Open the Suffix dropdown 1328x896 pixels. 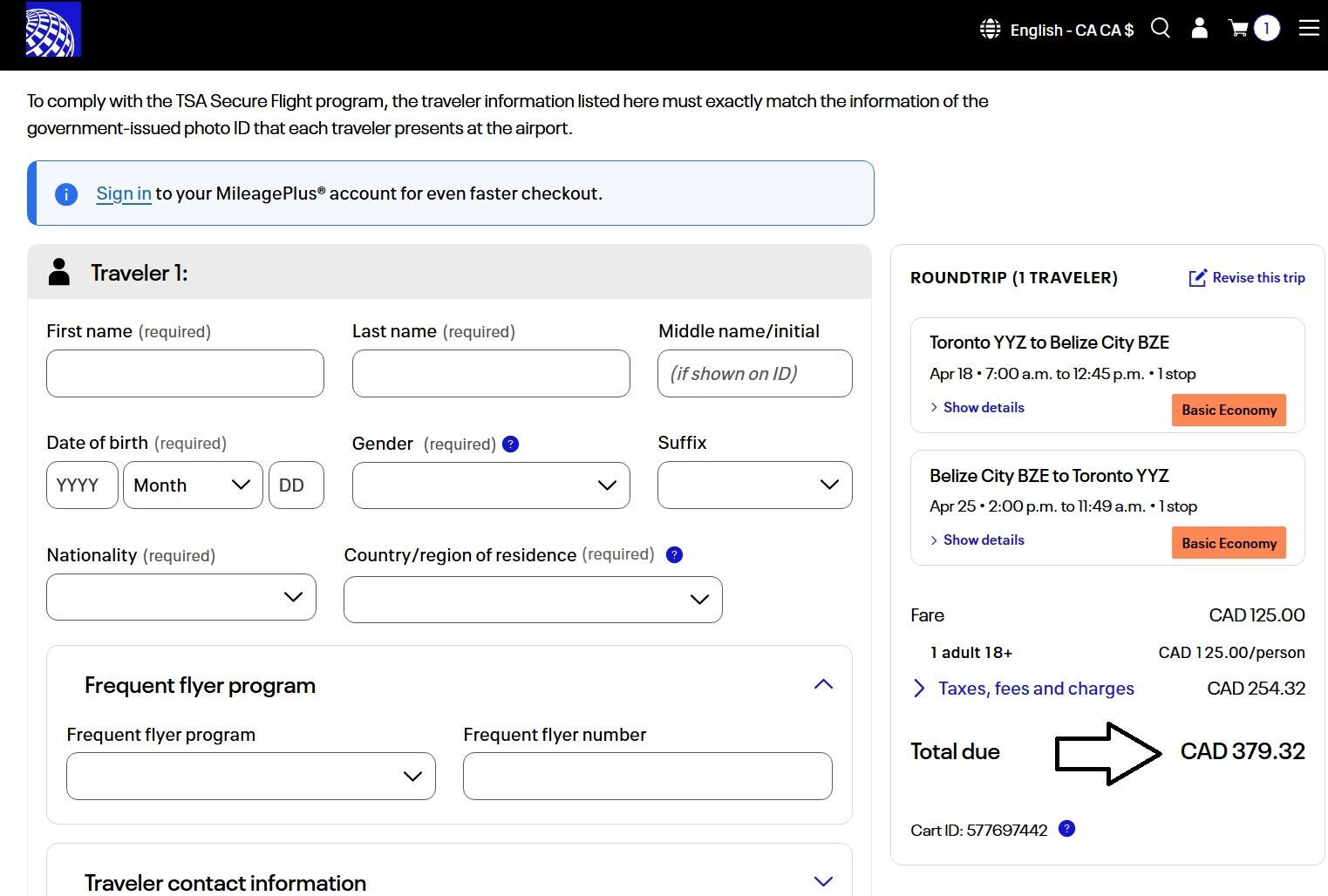(754, 485)
